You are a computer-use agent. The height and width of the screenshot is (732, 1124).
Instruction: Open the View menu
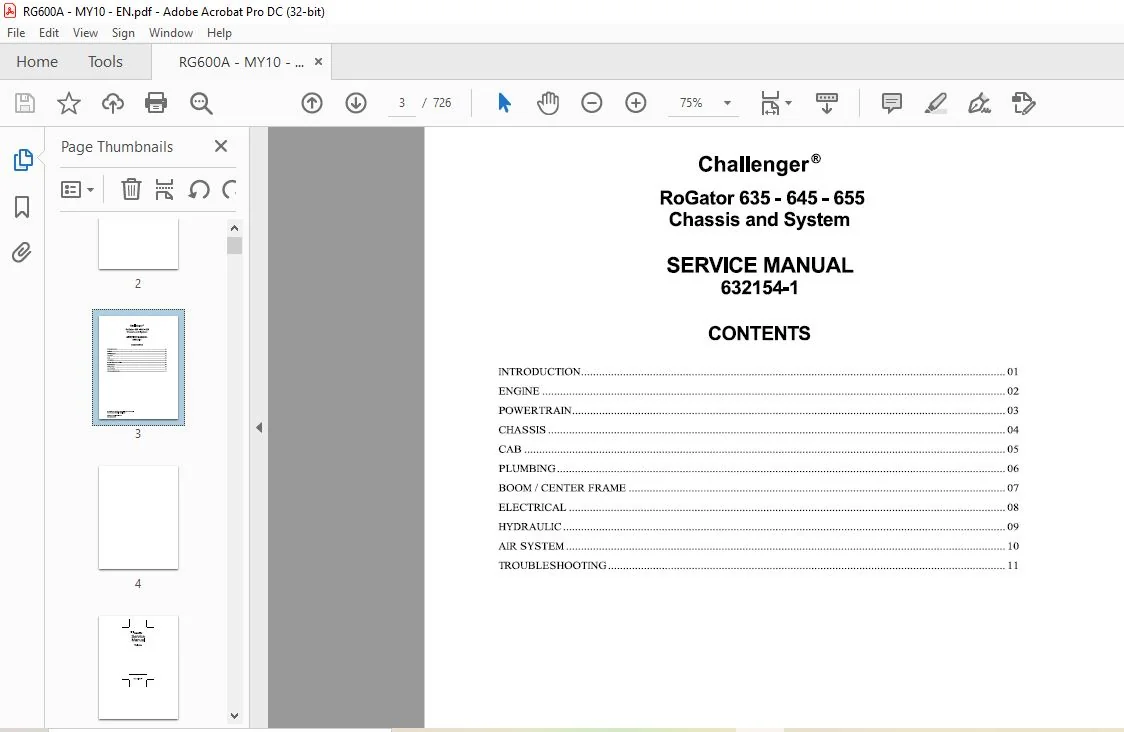(x=85, y=33)
